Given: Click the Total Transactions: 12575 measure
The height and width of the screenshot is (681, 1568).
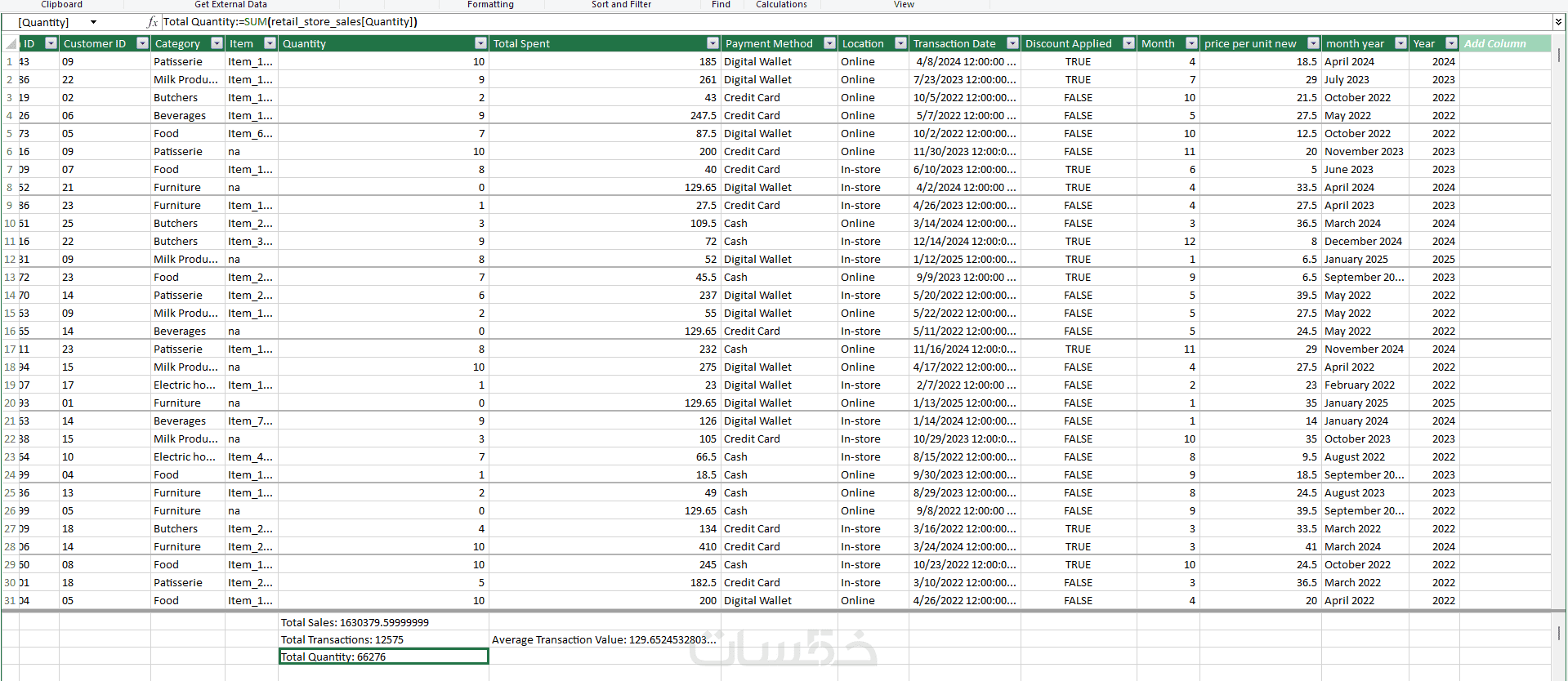Looking at the screenshot, I should pyautogui.click(x=383, y=639).
